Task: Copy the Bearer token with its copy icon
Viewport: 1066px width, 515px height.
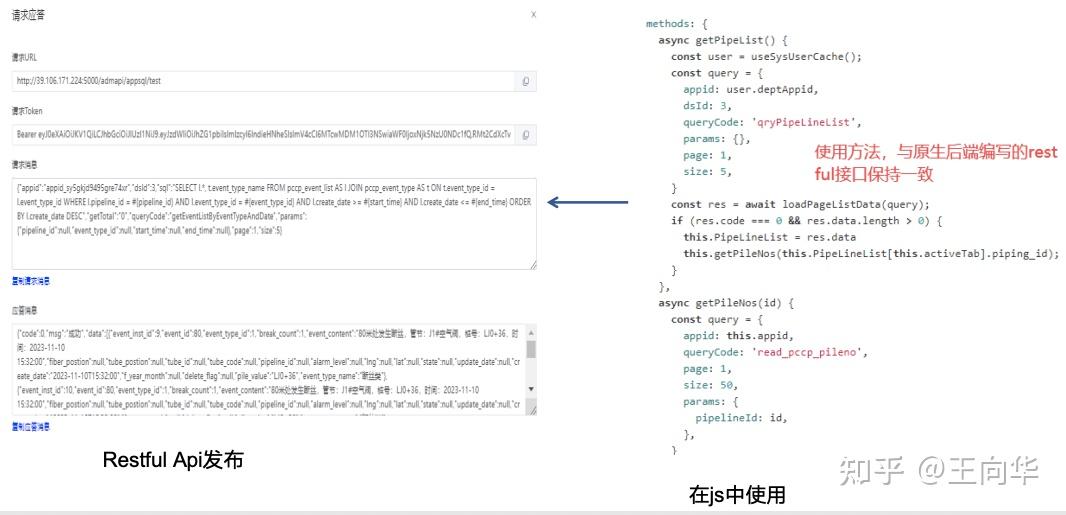Action: pos(526,135)
